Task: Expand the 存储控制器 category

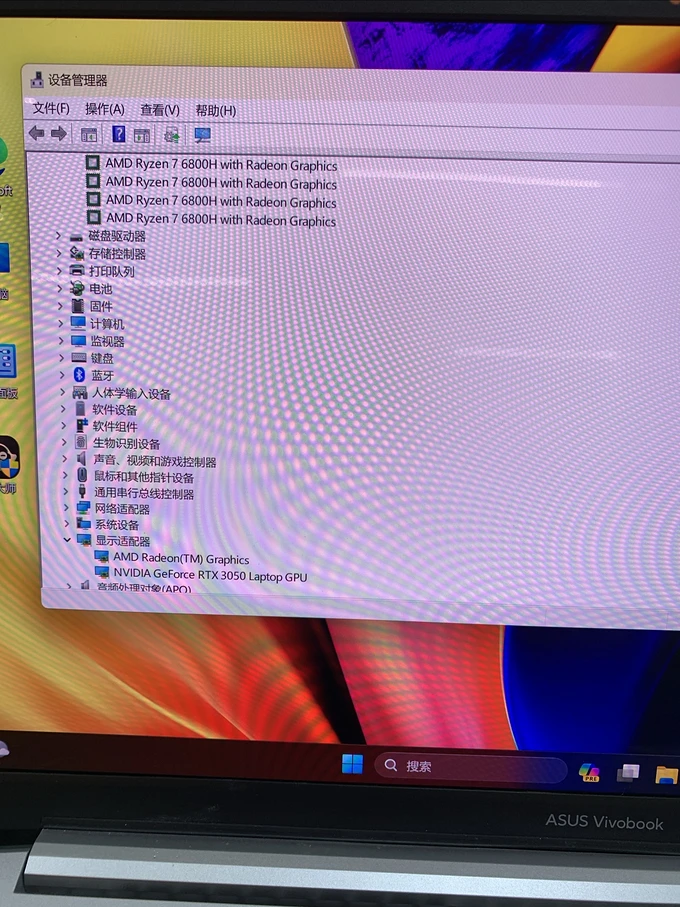Action: [x=59, y=253]
